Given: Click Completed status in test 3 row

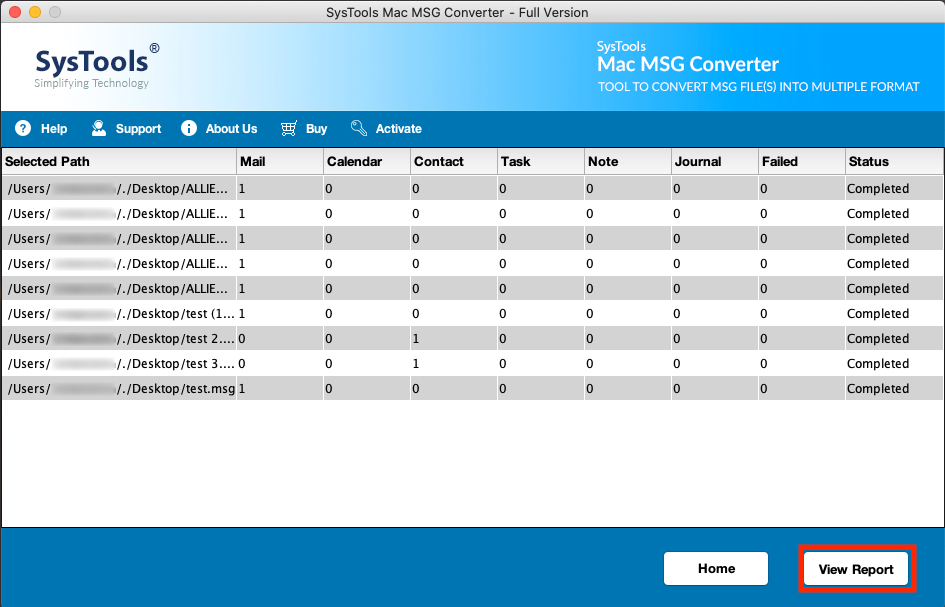Looking at the screenshot, I should pos(878,363).
